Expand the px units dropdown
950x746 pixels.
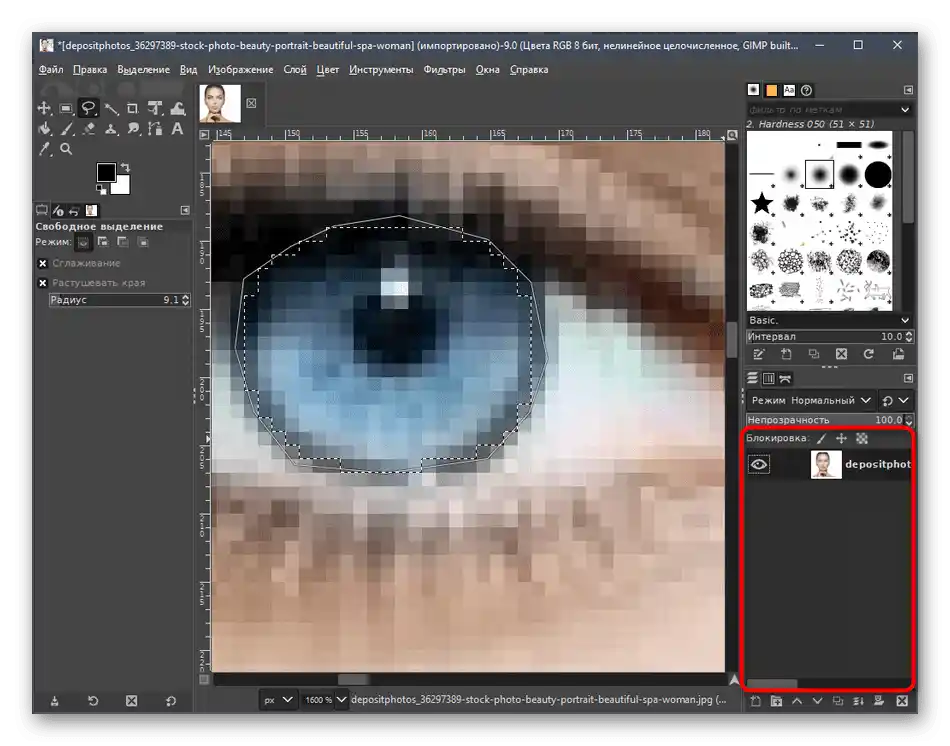(x=278, y=699)
